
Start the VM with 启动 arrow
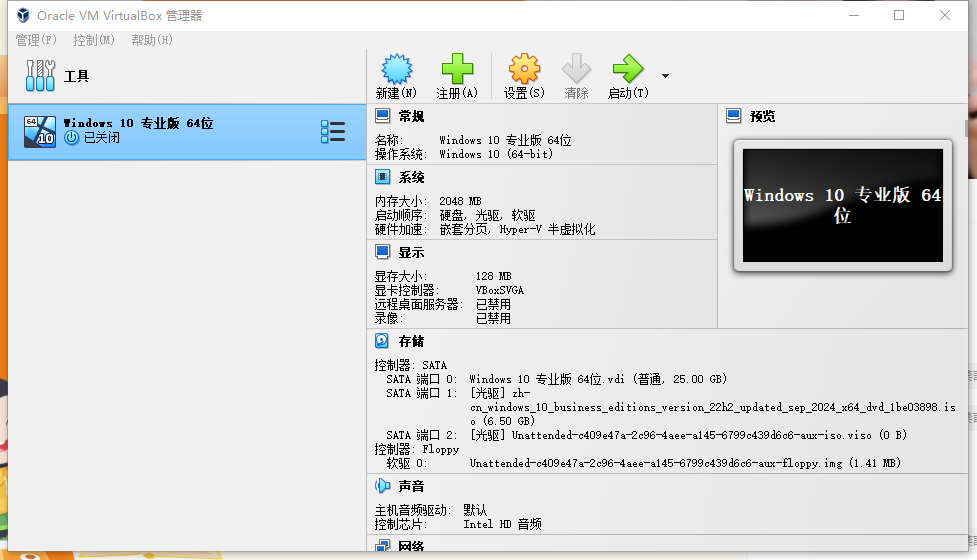pos(628,70)
